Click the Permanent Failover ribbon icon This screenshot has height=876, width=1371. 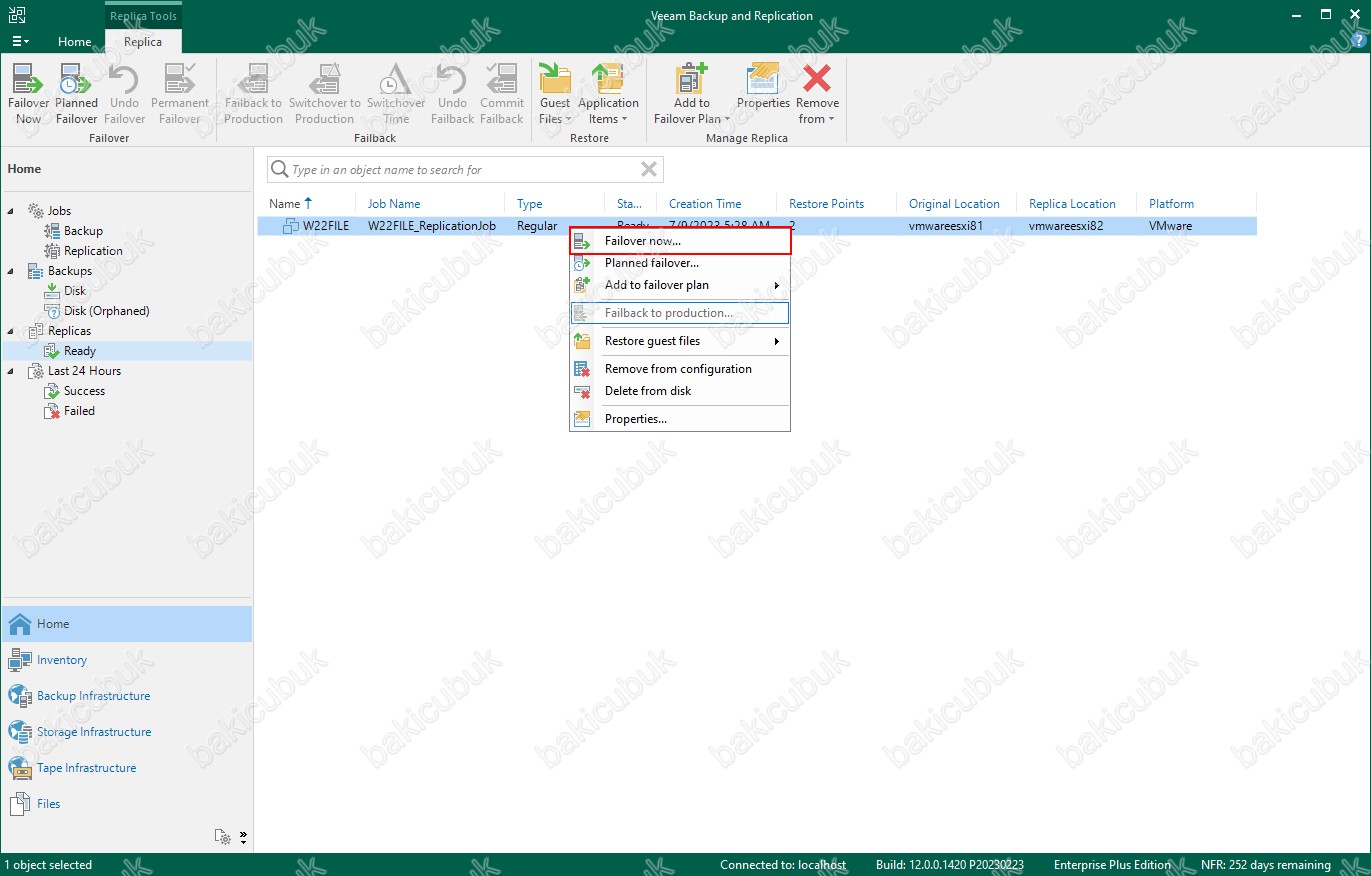[x=180, y=94]
